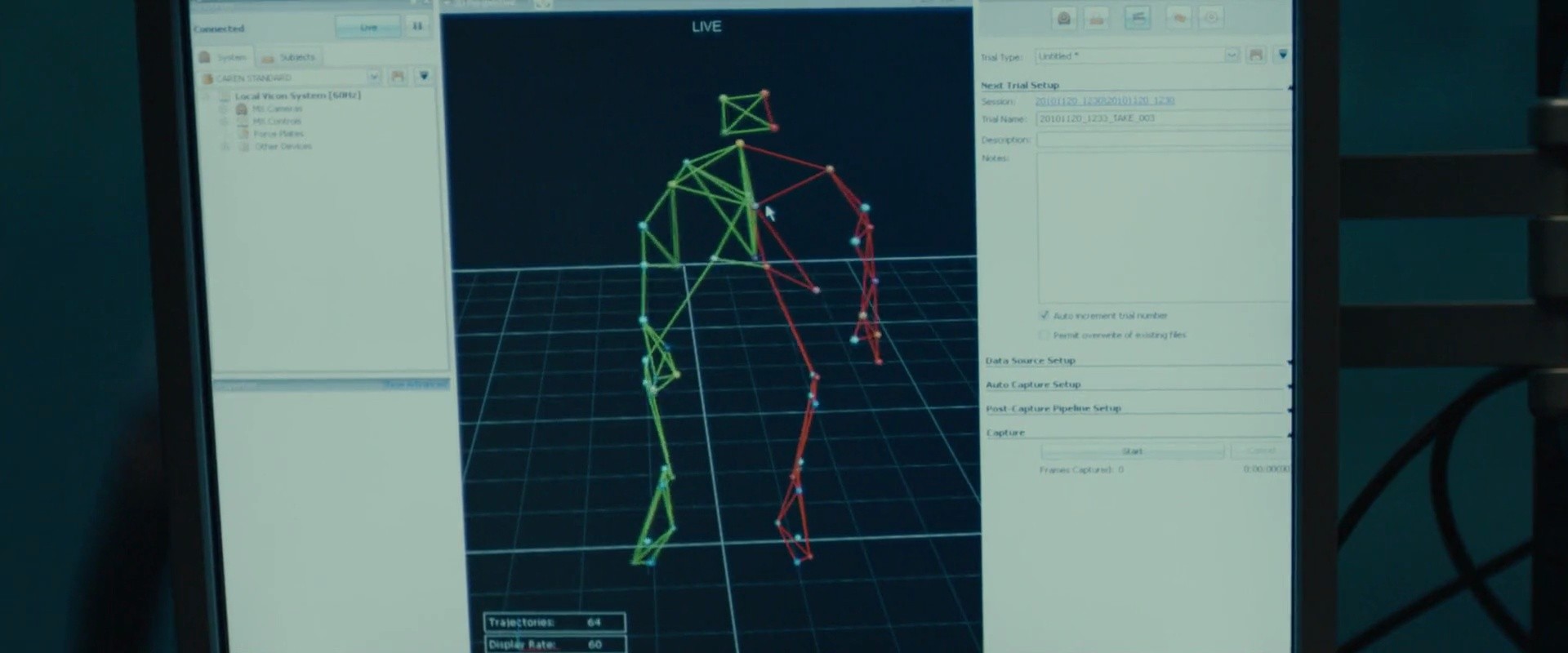Save the Trial Type configuration via disk icon
The height and width of the screenshot is (653, 1568).
1256,55
